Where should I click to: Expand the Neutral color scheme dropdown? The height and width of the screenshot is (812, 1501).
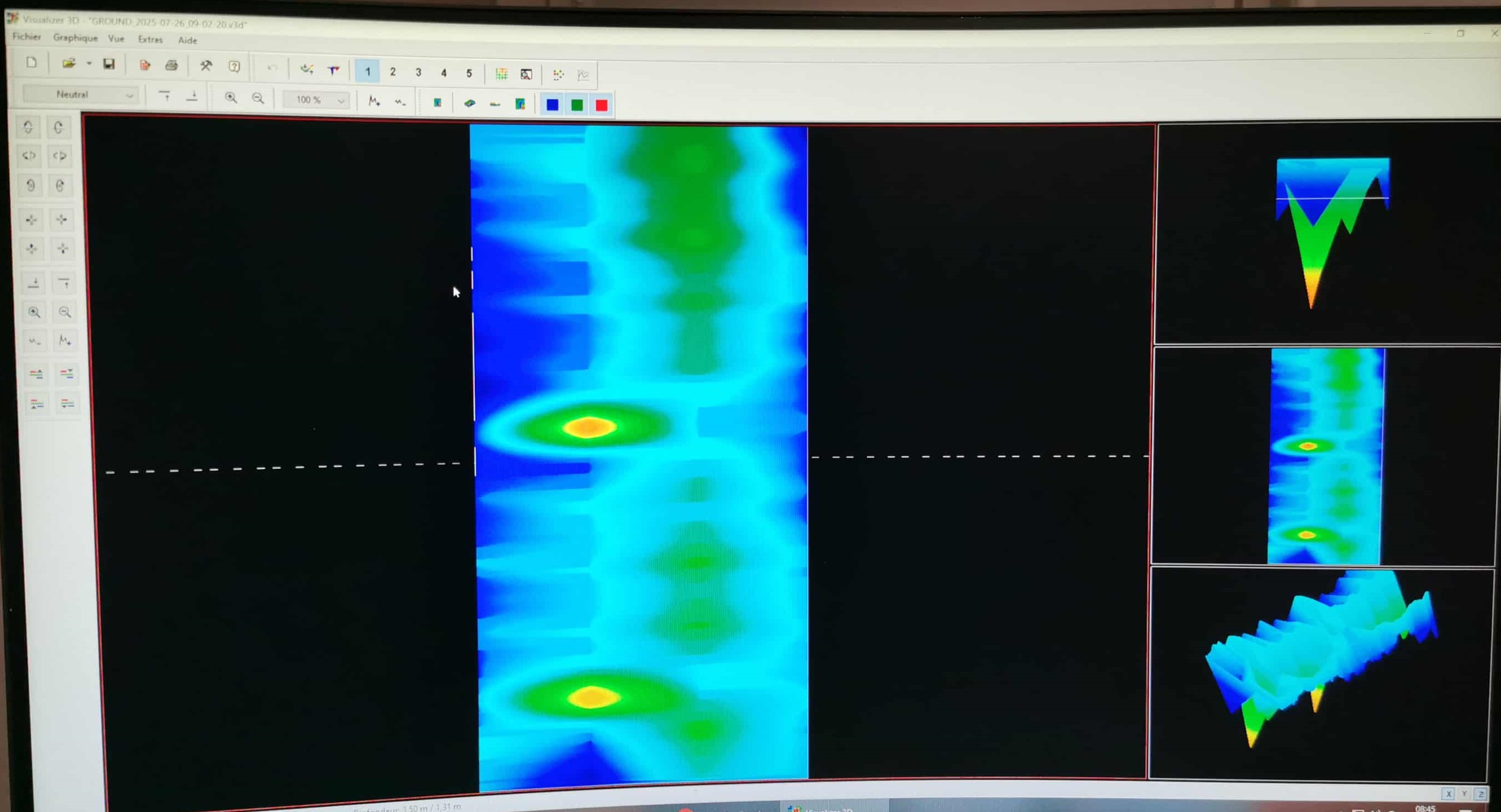(x=129, y=95)
